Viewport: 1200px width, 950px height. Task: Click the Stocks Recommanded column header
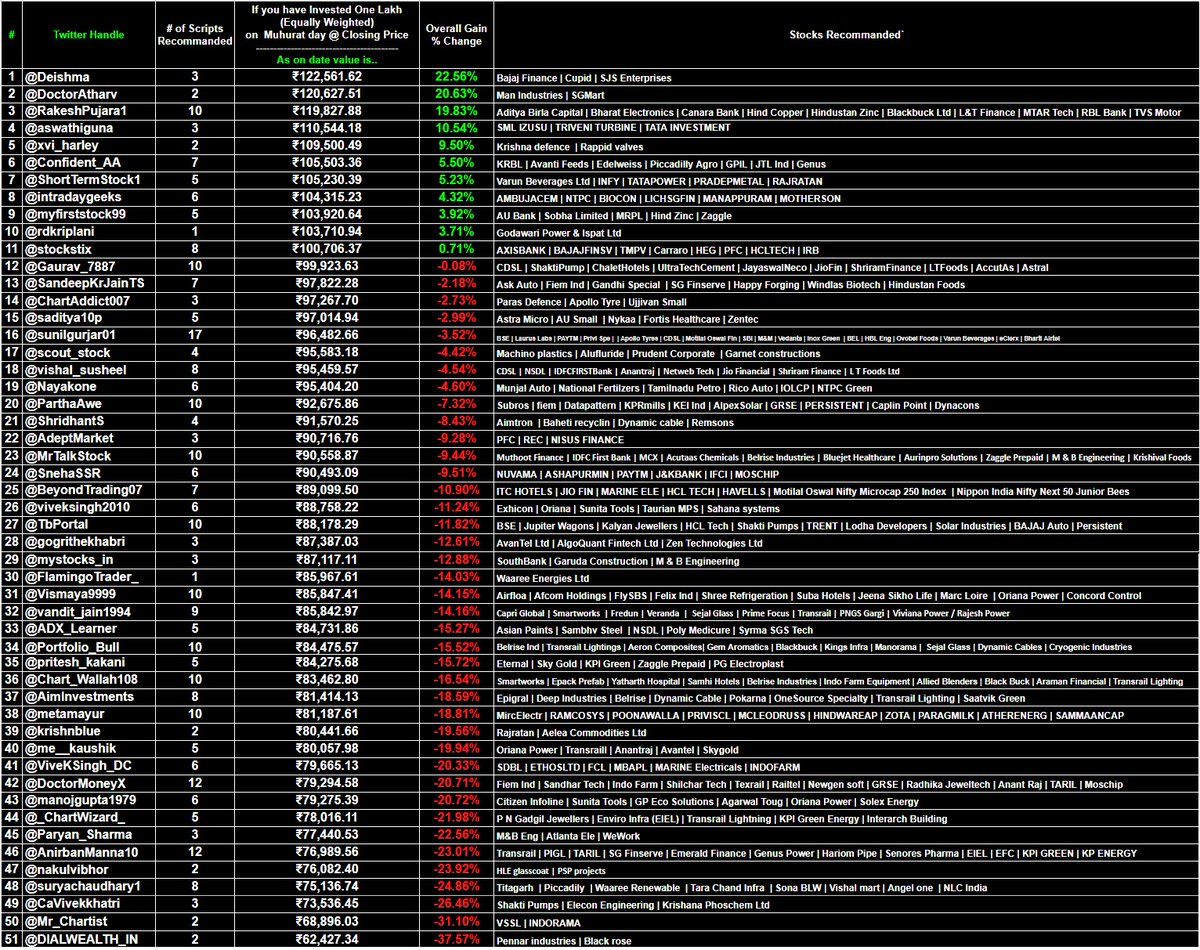coord(846,34)
